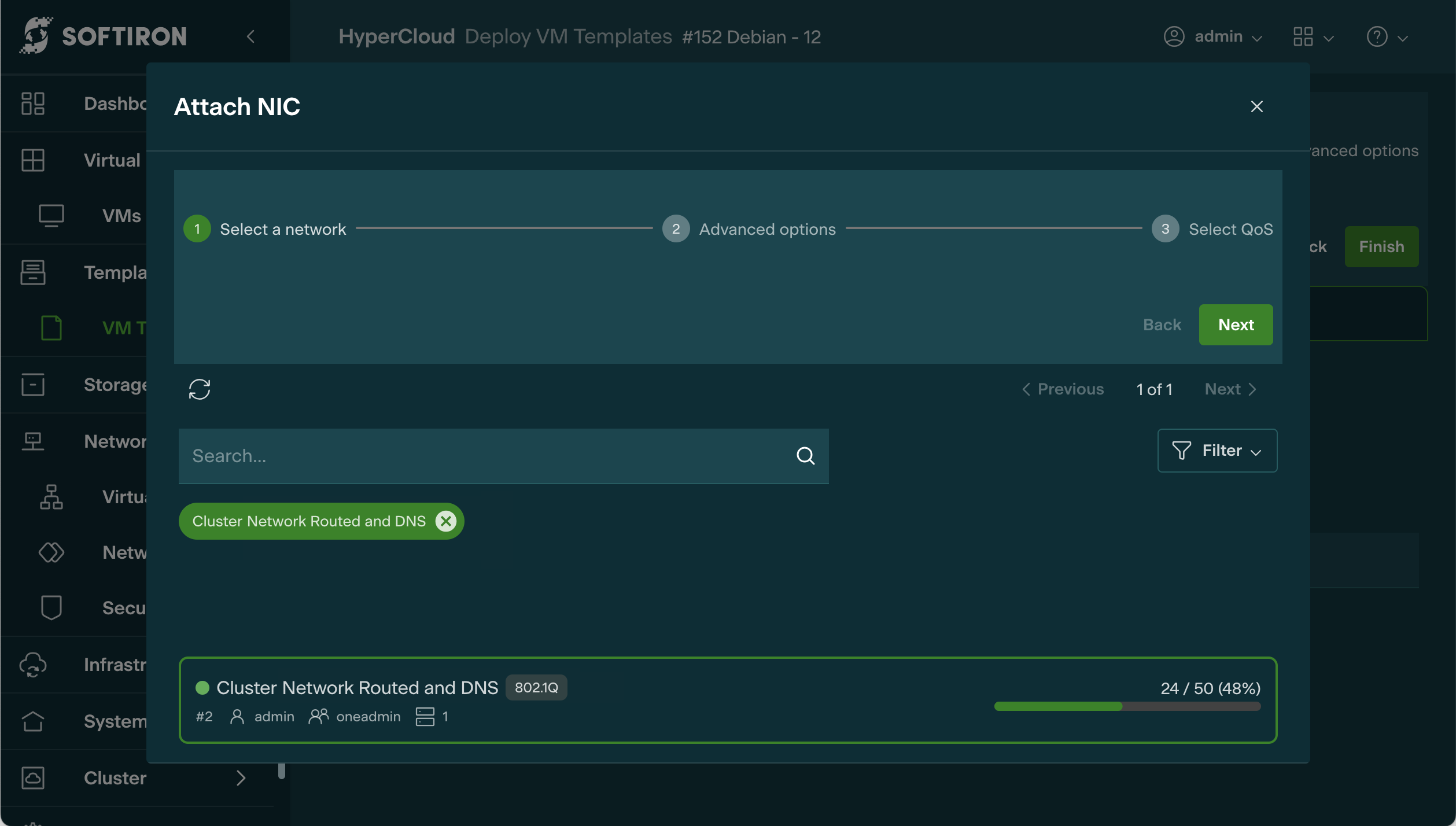Open the Filter dropdown
The width and height of the screenshot is (1456, 826).
1217,451
